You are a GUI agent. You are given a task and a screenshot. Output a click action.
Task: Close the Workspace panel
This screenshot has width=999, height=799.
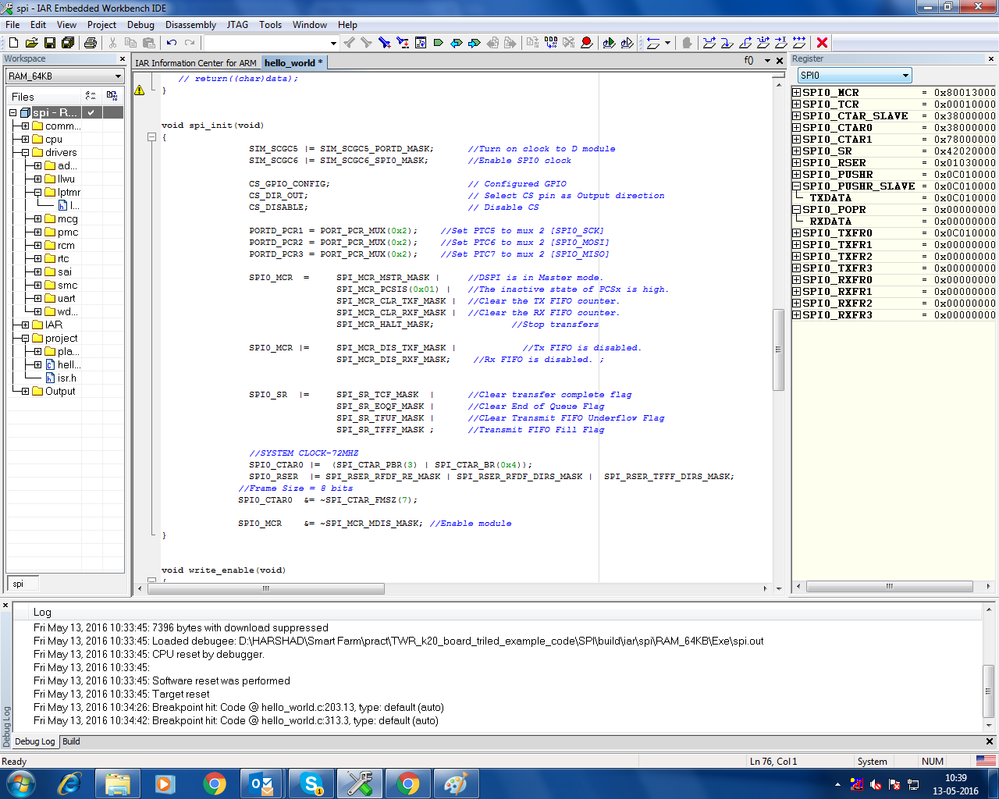pos(122,59)
